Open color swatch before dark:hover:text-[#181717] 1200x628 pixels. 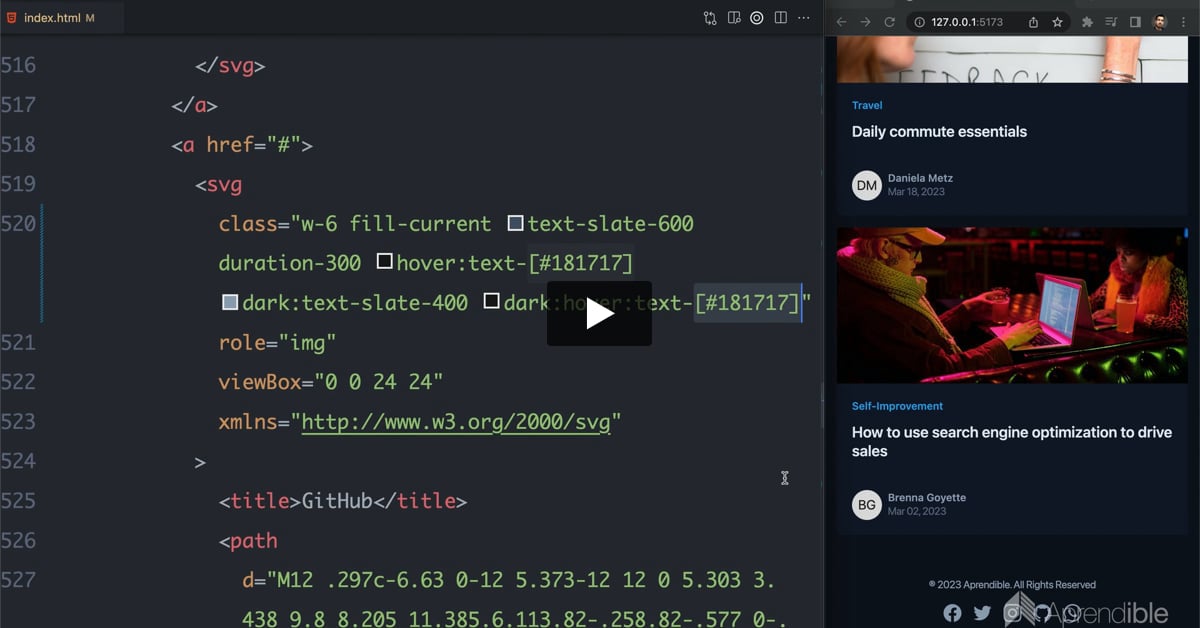pyautogui.click(x=491, y=302)
